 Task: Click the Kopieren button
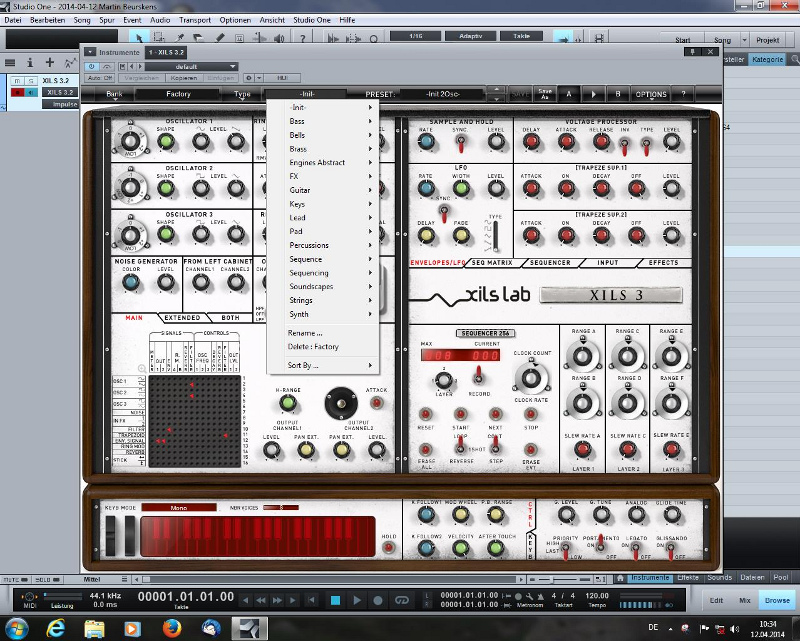(x=184, y=78)
